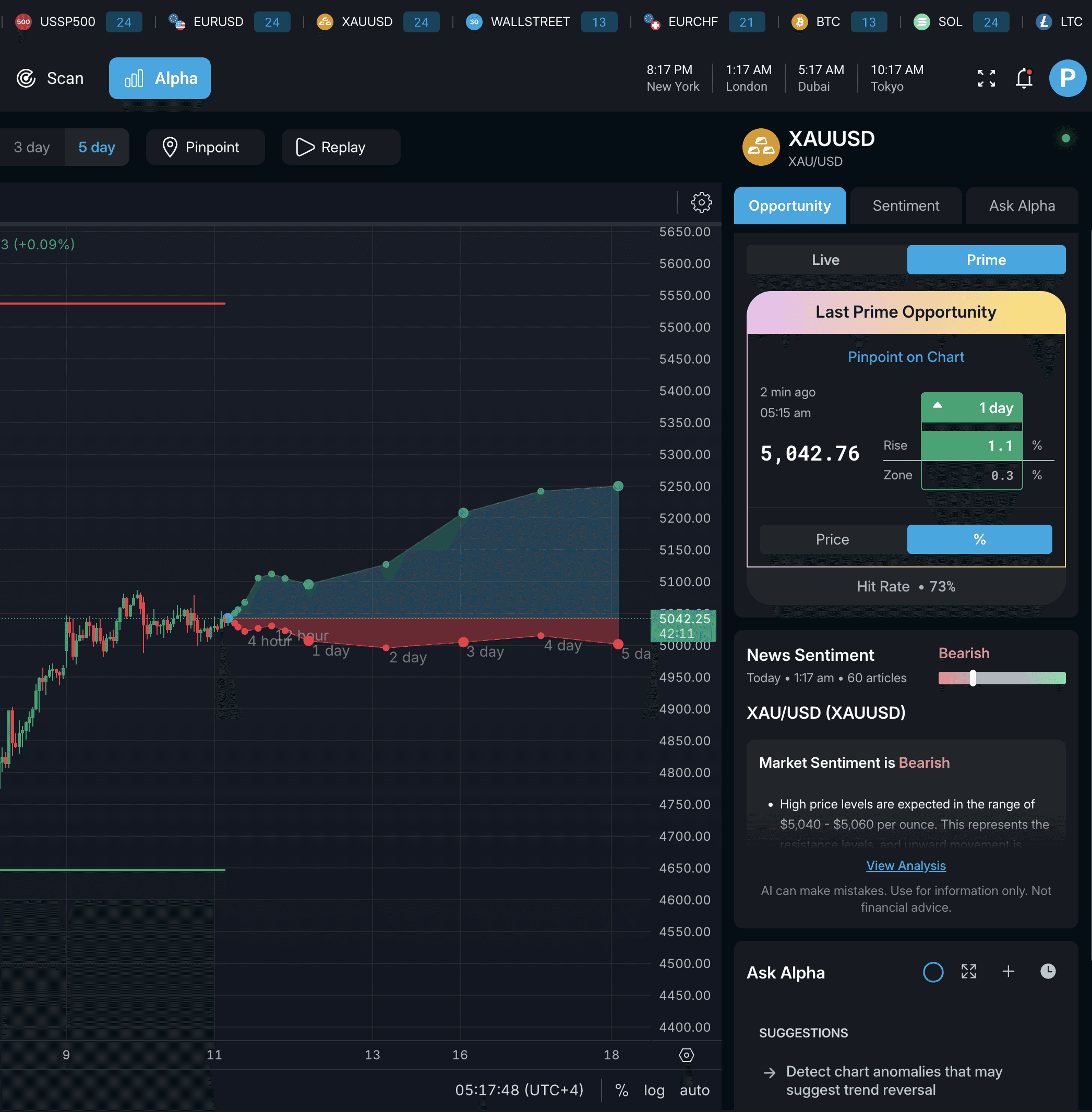Adjust the News Sentiment slider

(973, 678)
